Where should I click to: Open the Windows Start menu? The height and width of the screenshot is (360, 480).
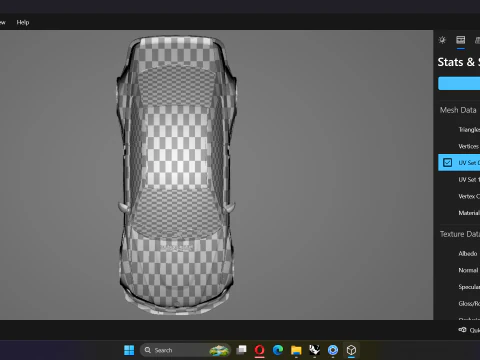pos(129,350)
